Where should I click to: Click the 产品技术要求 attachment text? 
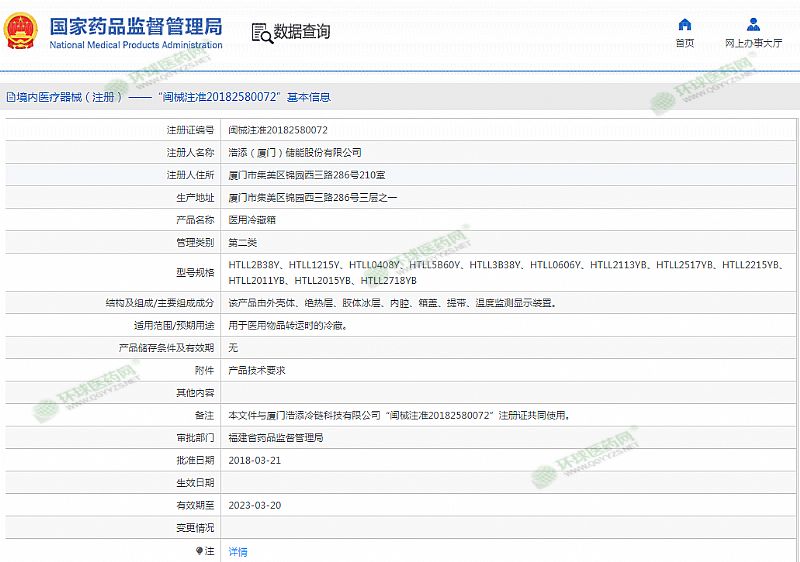(x=257, y=370)
